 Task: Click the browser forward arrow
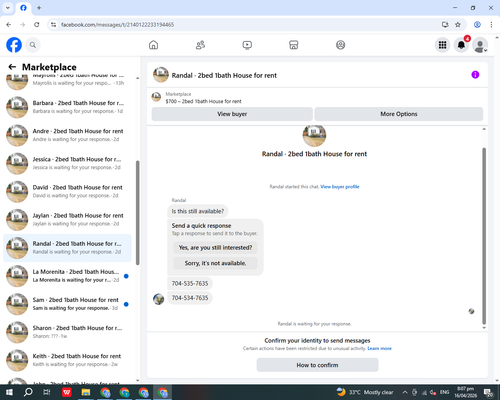click(x=23, y=25)
